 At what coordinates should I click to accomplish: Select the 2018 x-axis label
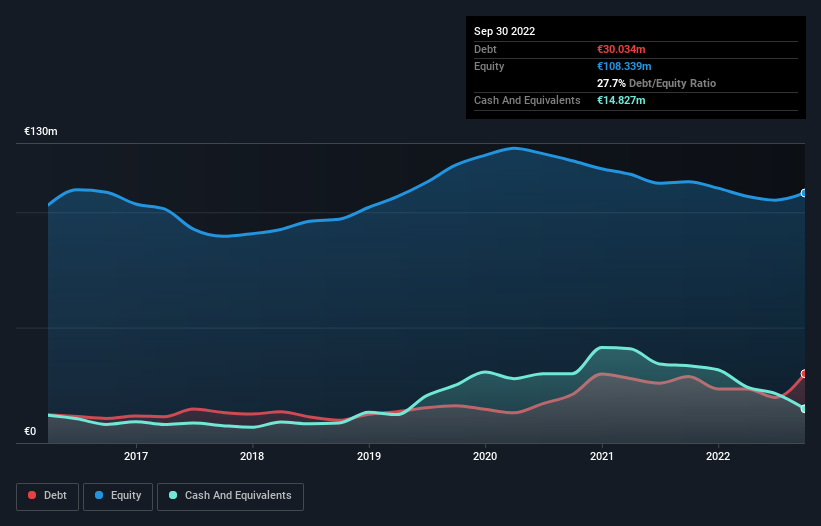tap(252, 456)
